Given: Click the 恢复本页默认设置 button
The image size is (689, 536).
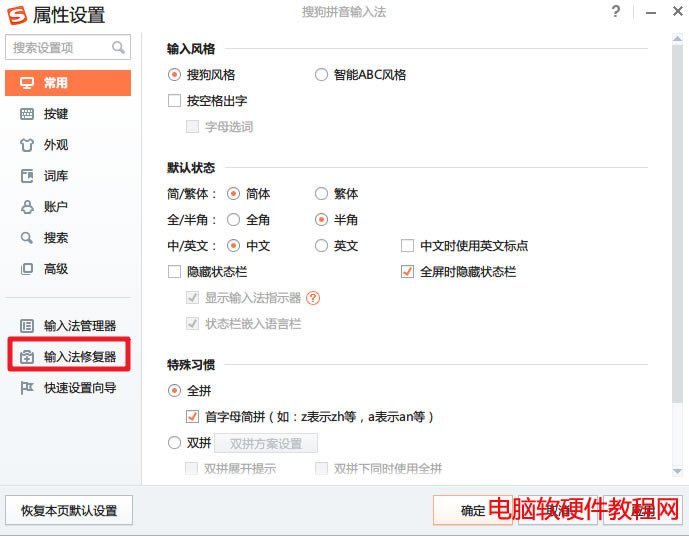Looking at the screenshot, I should point(69,511).
